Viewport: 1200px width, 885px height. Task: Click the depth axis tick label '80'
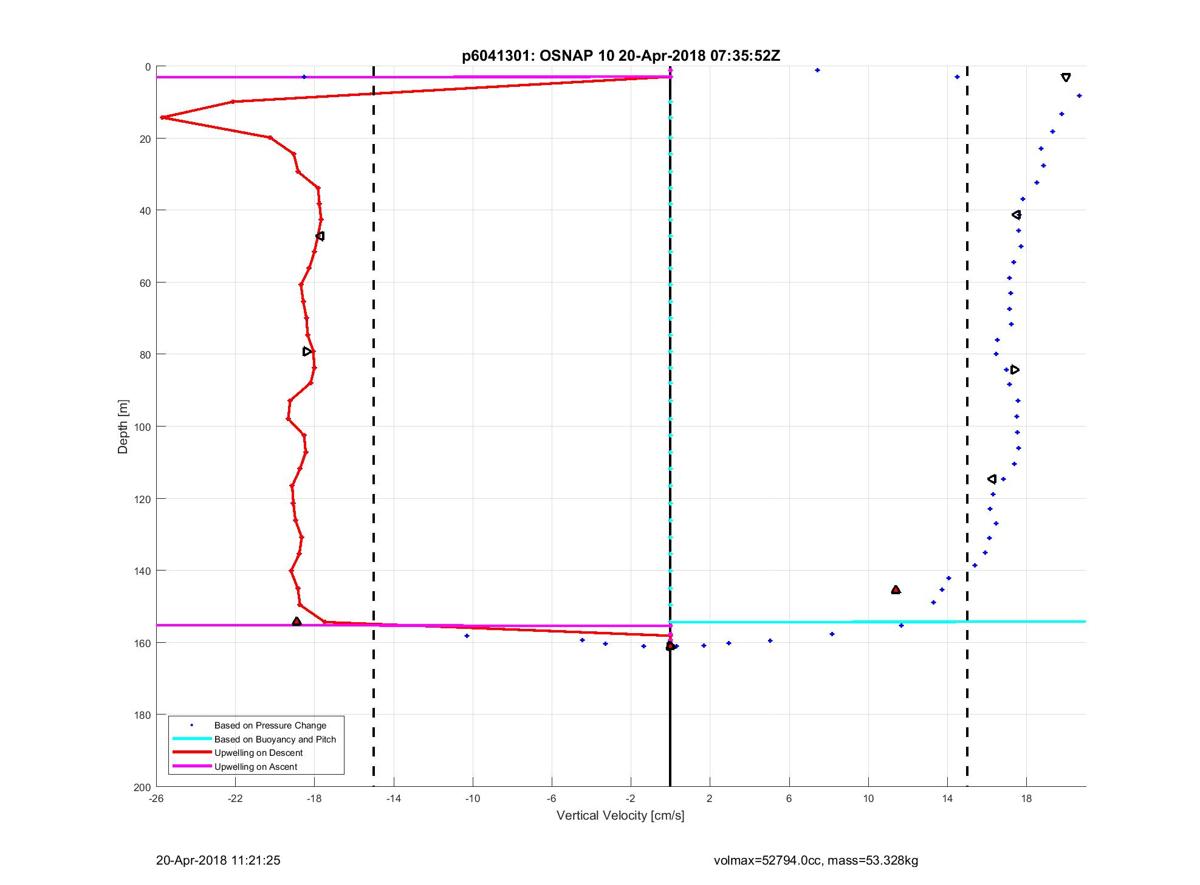coord(145,355)
